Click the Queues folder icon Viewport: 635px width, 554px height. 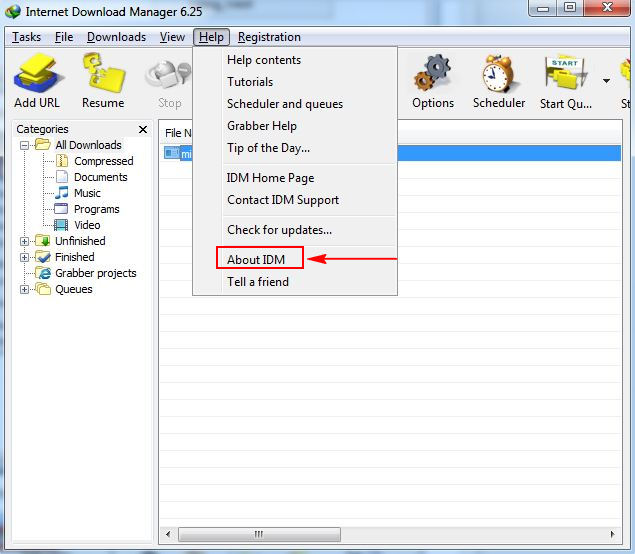(x=43, y=289)
